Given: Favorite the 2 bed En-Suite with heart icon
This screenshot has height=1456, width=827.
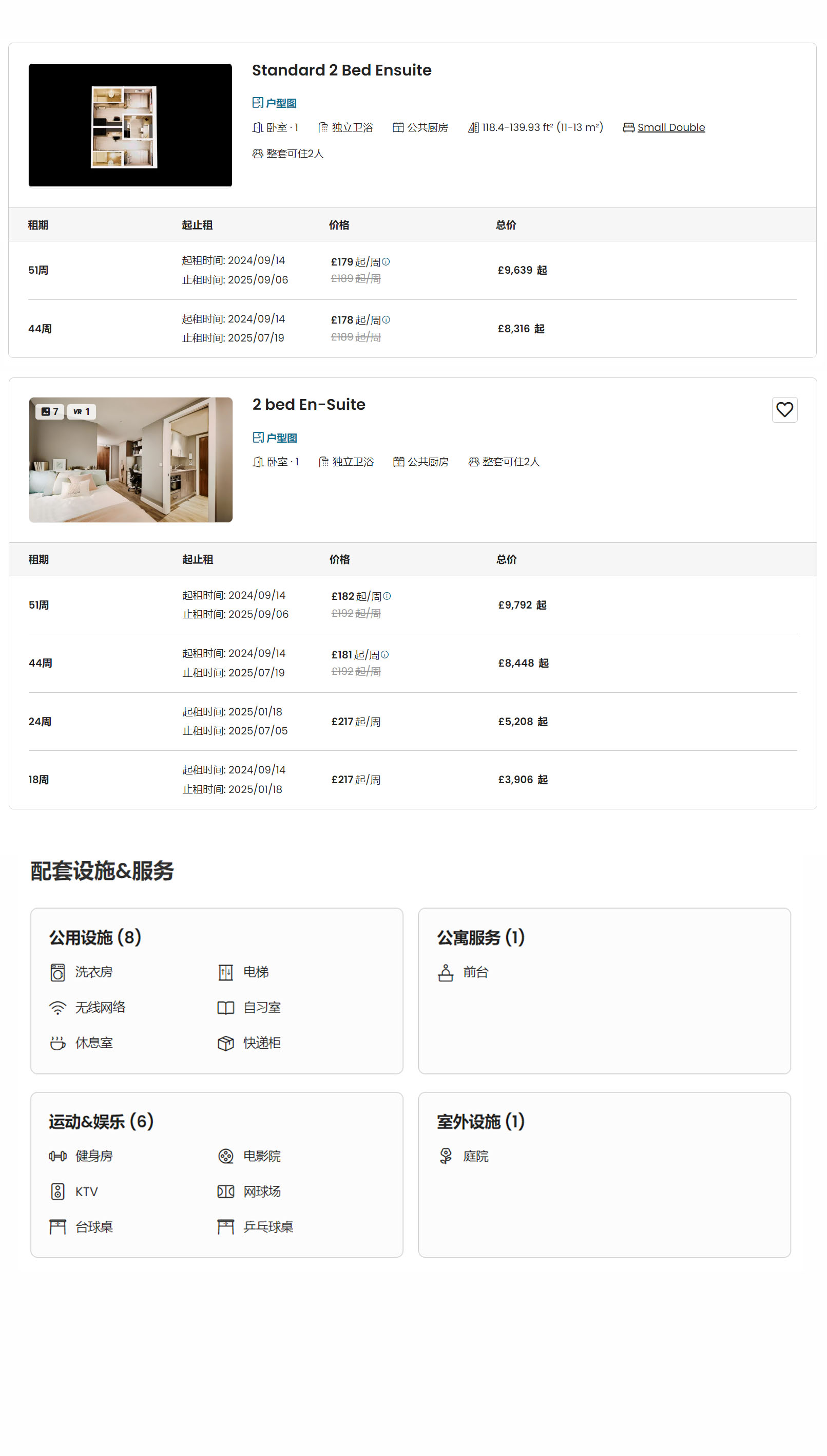Looking at the screenshot, I should coord(784,410).
